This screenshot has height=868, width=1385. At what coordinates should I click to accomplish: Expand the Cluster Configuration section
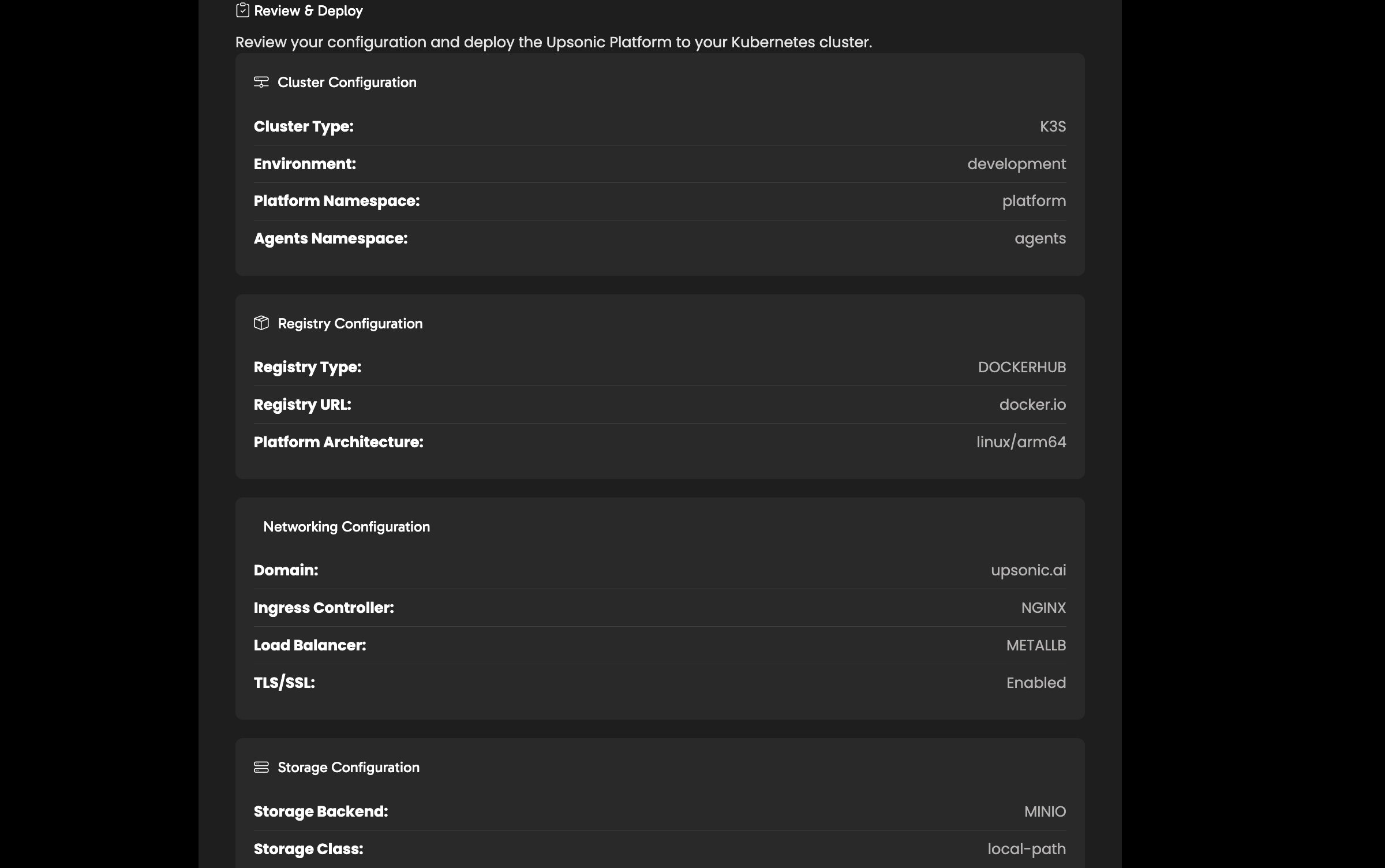[347, 82]
